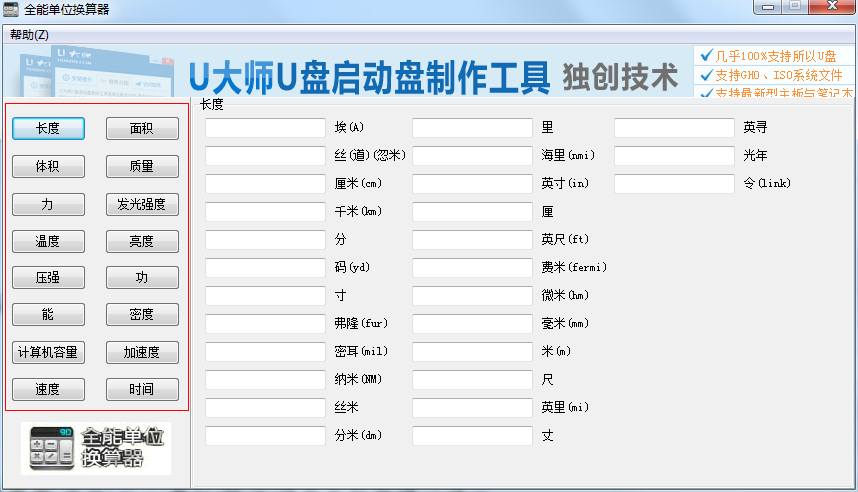Image resolution: width=858 pixels, height=492 pixels.
Task: Select the 长度 category button
Action: pos(48,128)
